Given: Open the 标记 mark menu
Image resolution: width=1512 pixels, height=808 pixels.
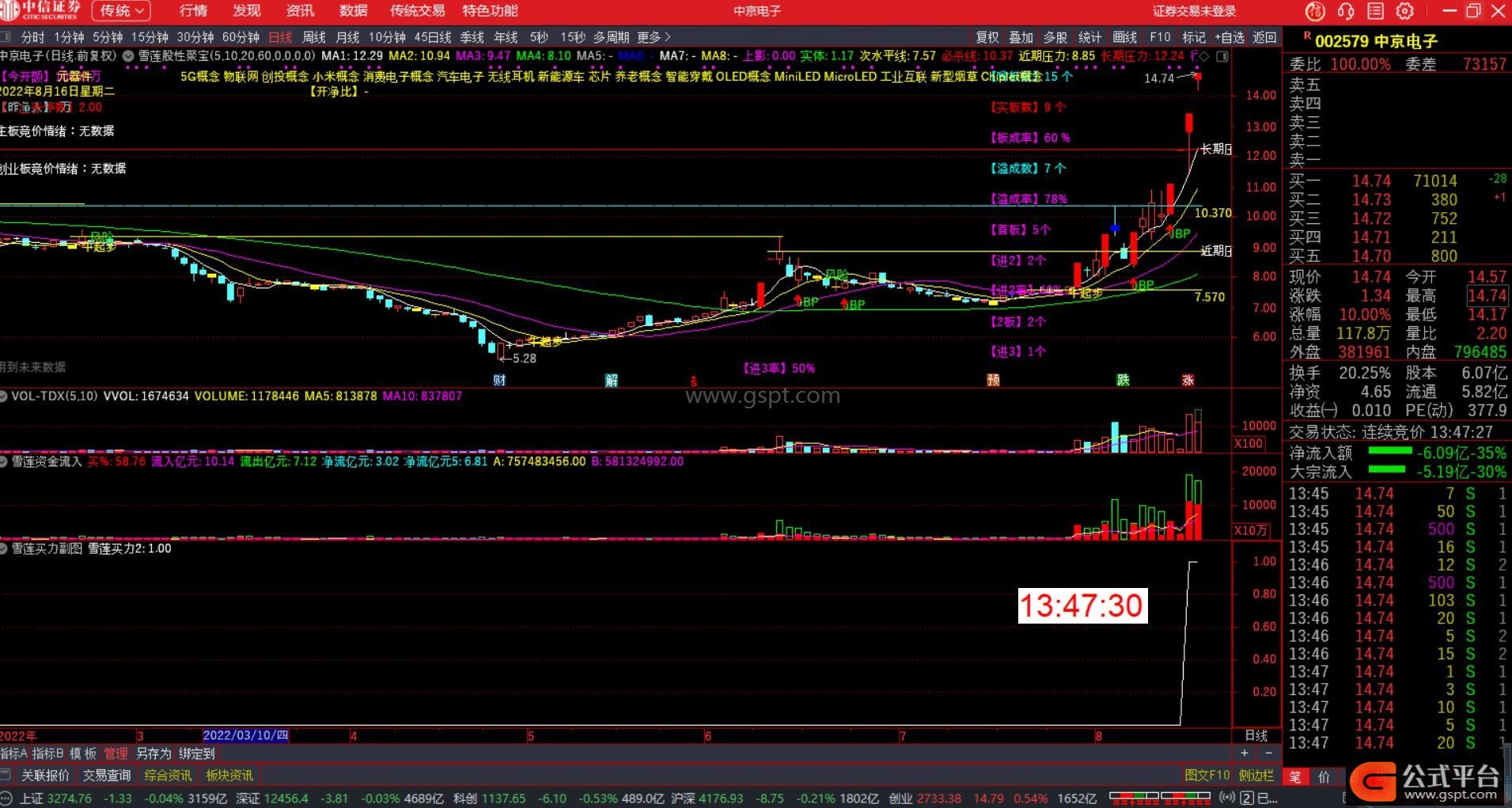Looking at the screenshot, I should (1193, 37).
